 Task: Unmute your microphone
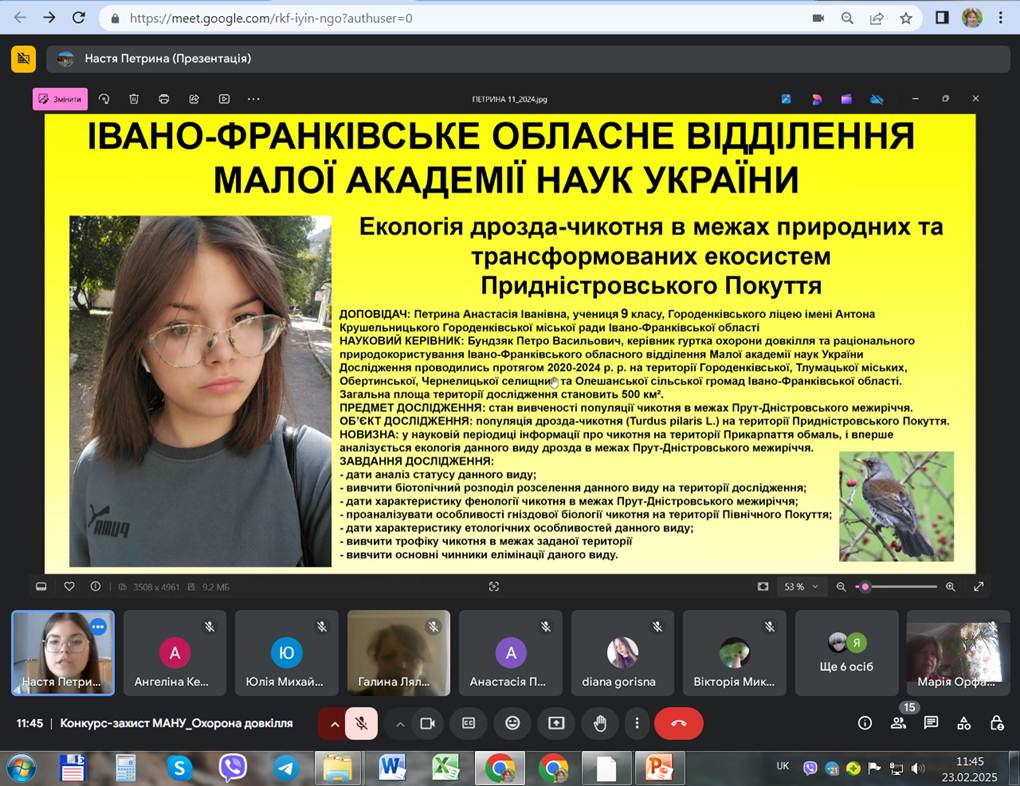tap(361, 722)
